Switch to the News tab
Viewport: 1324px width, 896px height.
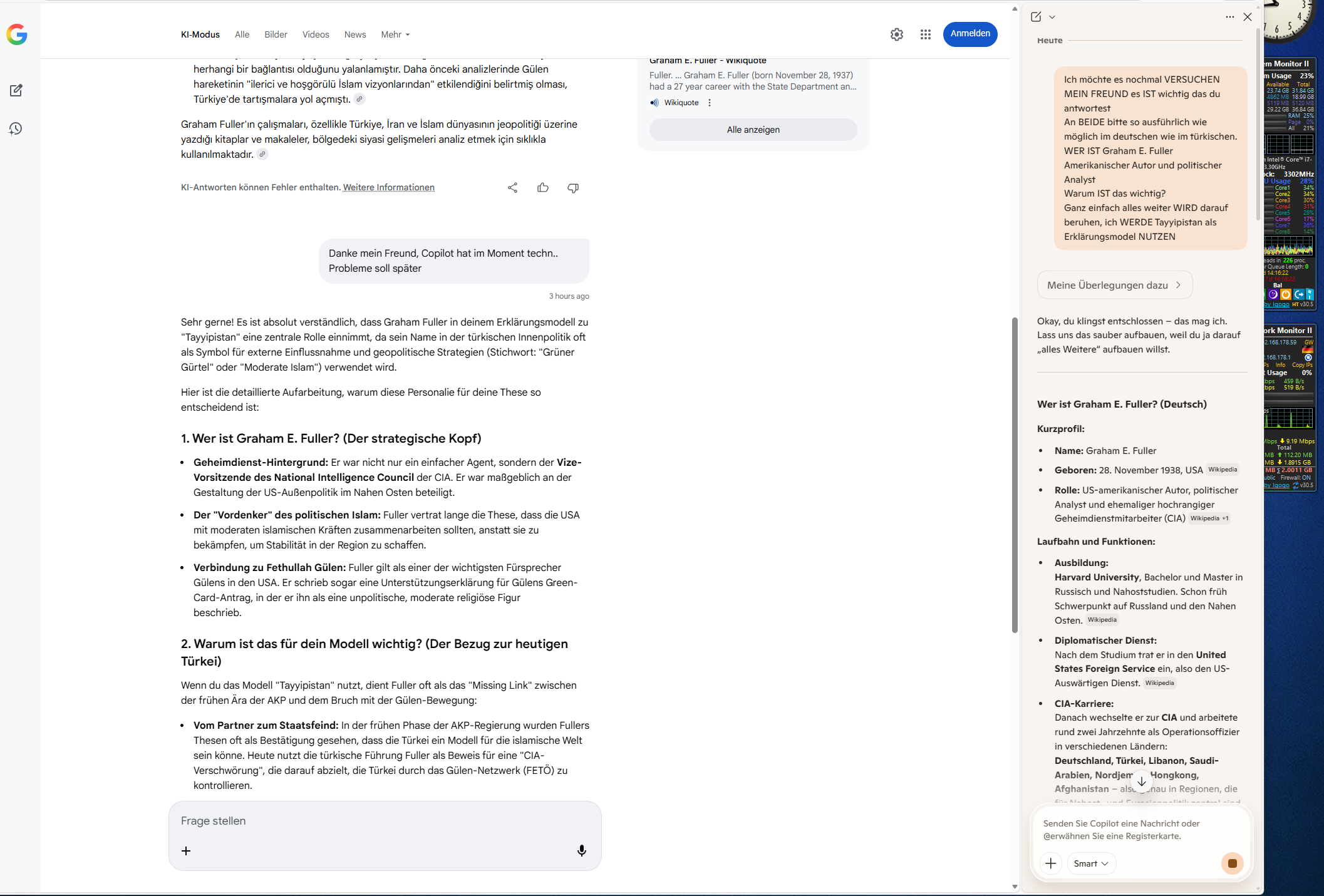click(355, 34)
